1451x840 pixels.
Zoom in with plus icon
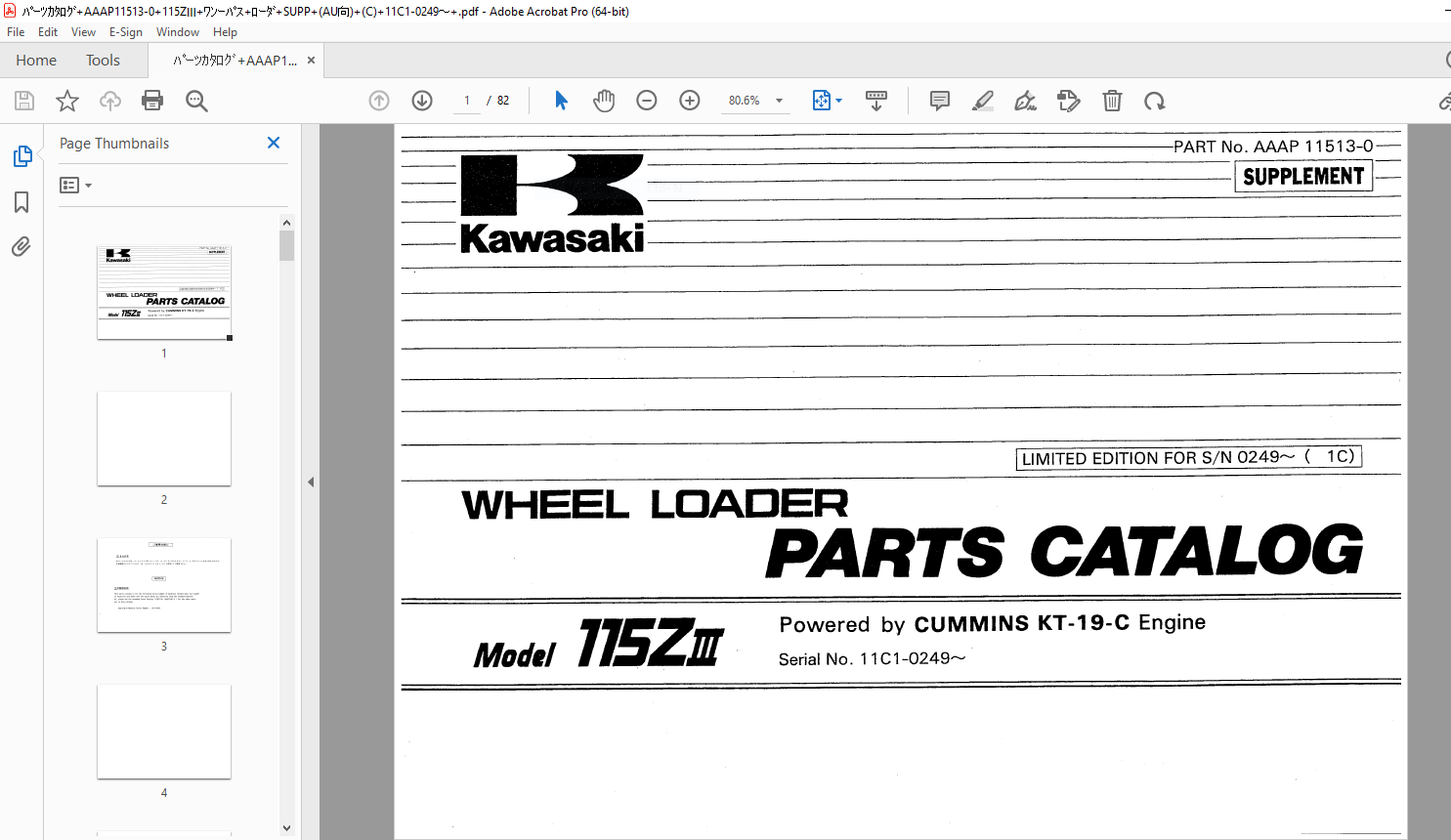coord(690,101)
